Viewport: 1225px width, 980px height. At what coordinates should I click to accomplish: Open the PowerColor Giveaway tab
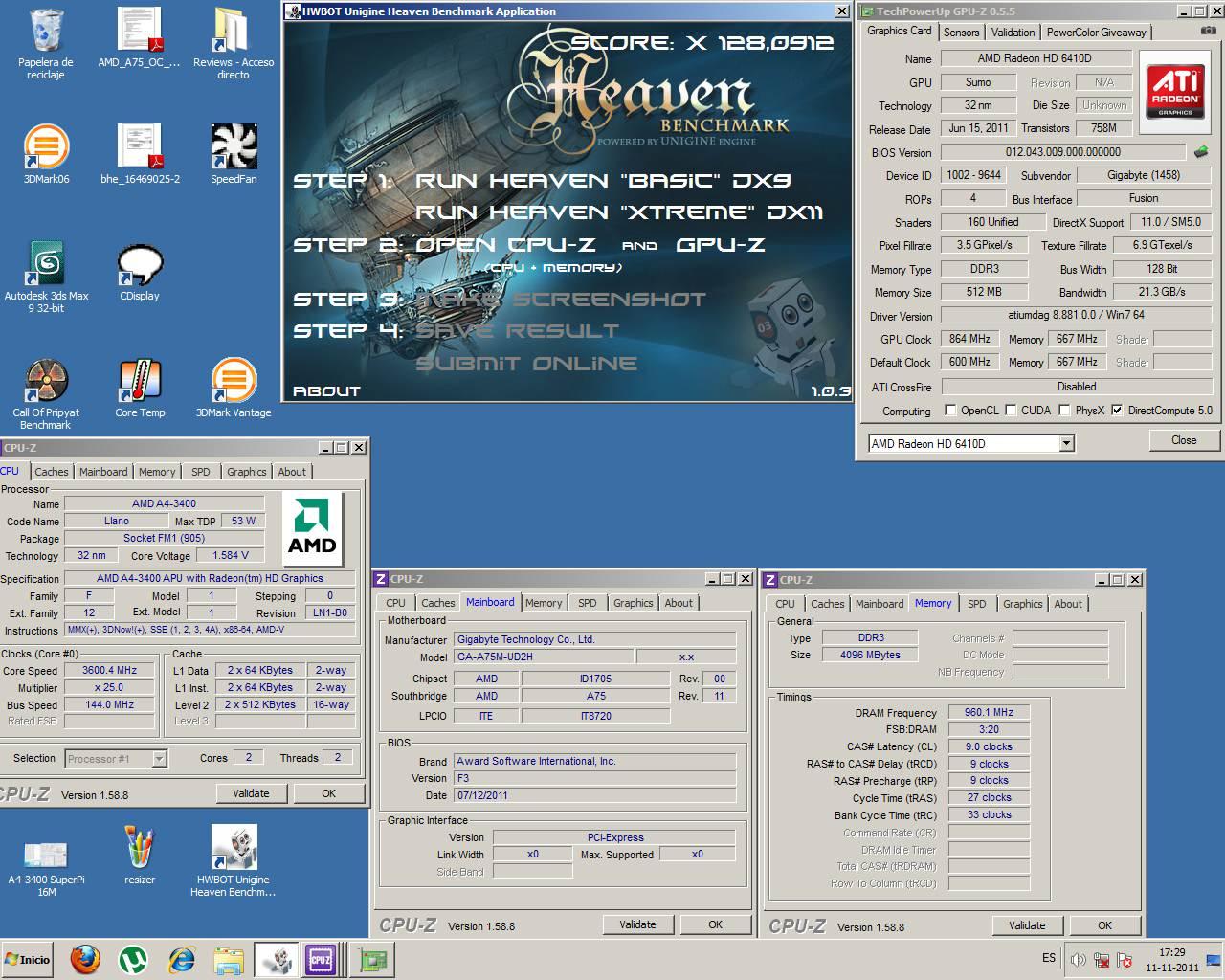pos(1096,32)
